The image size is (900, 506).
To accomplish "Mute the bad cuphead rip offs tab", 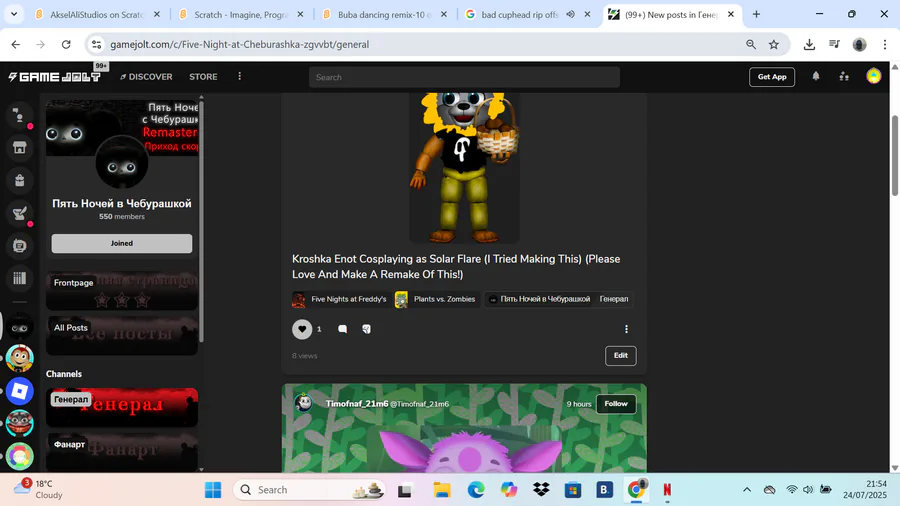I will (x=570, y=14).
